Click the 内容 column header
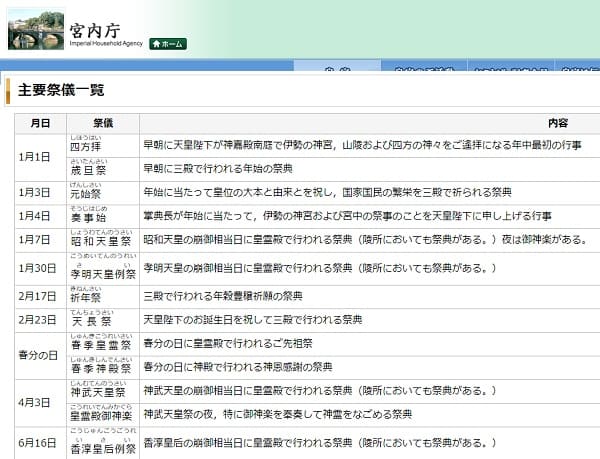 tap(557, 123)
